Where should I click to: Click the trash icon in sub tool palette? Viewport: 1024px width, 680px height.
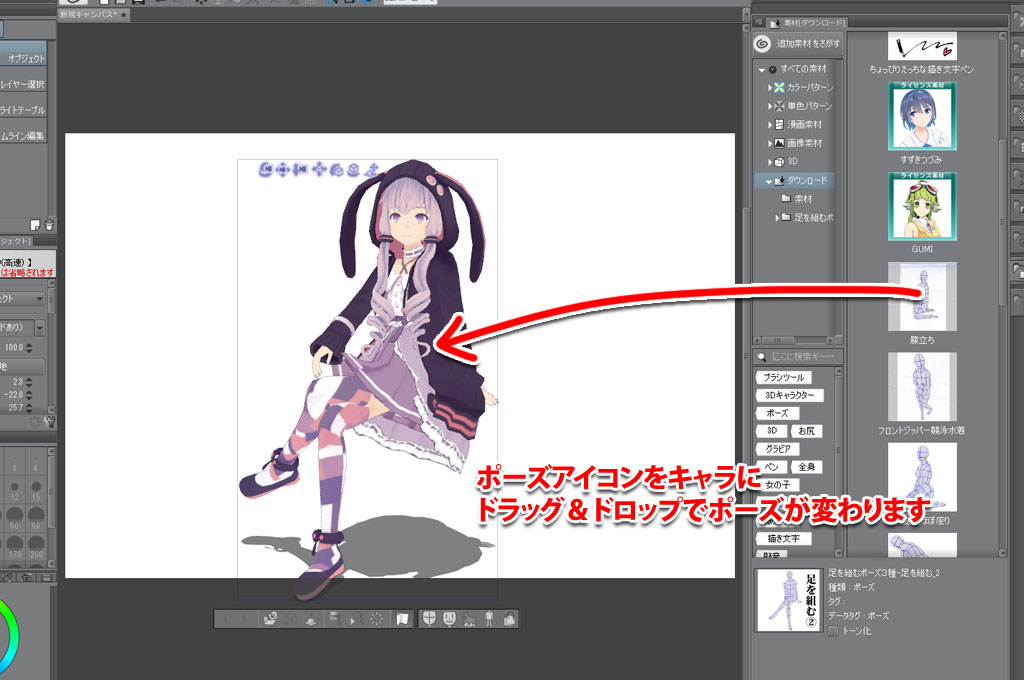click(x=49, y=224)
